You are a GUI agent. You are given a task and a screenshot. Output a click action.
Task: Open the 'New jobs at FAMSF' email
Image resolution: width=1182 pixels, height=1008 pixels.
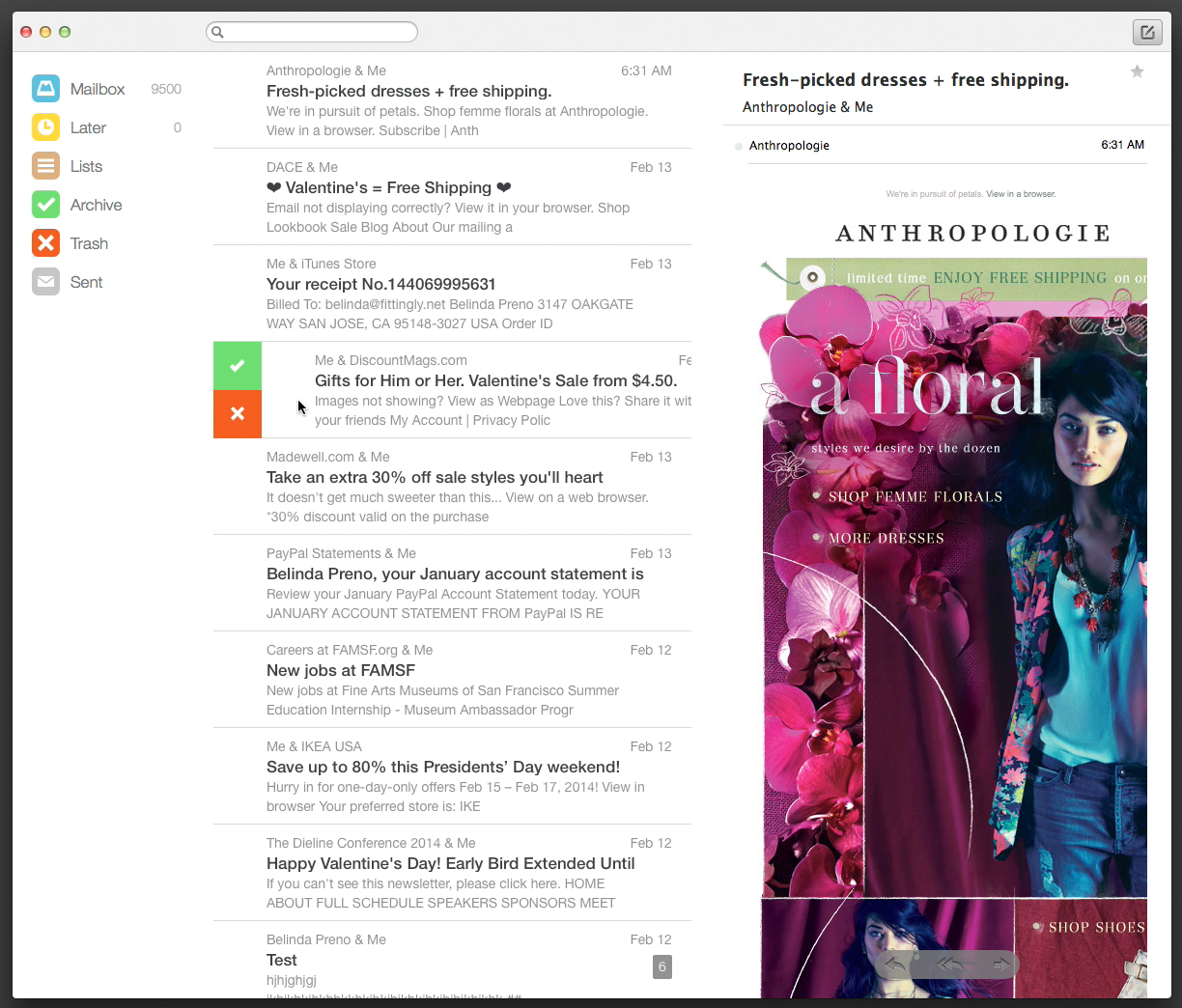point(452,680)
